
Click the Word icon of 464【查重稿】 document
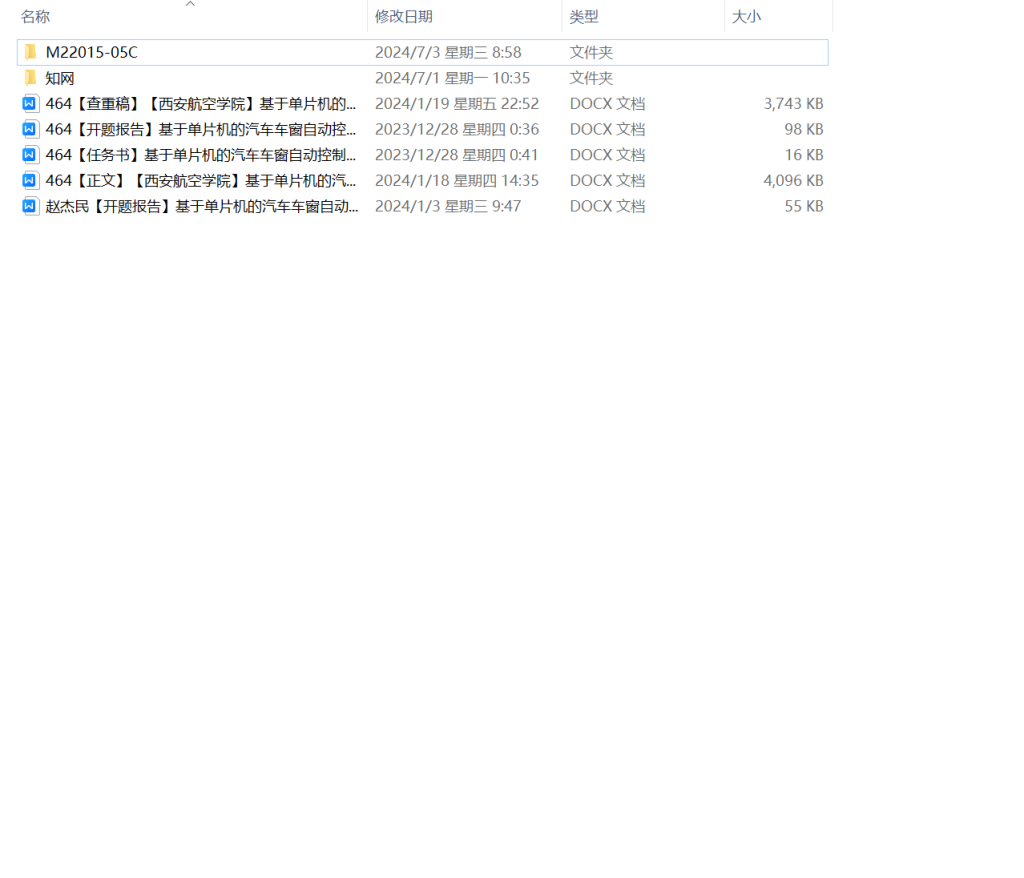[x=29, y=103]
